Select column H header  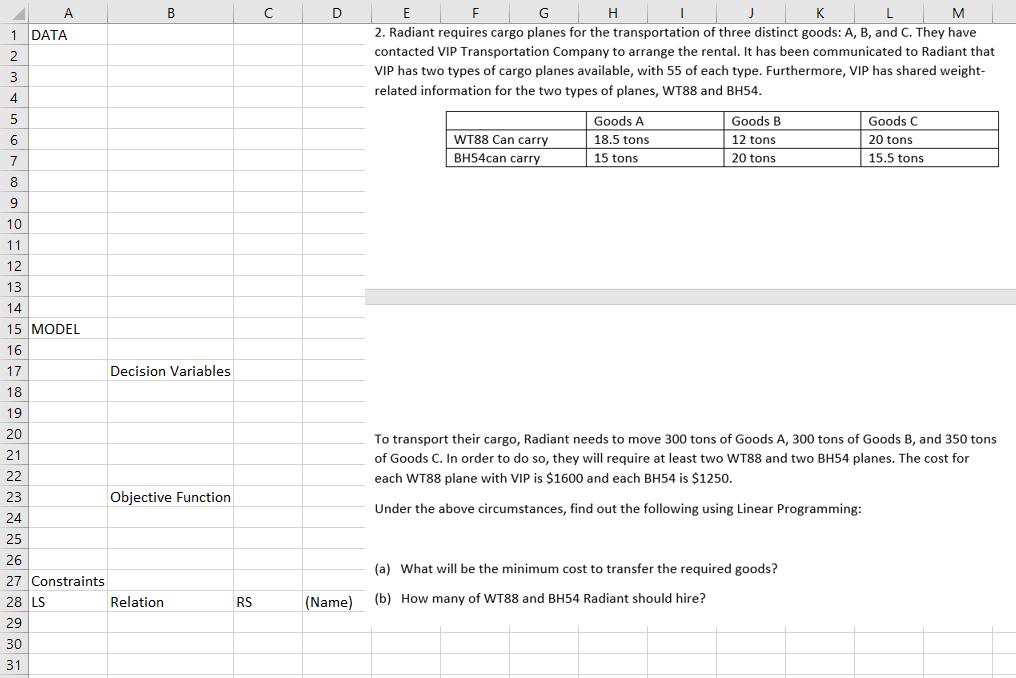[613, 12]
